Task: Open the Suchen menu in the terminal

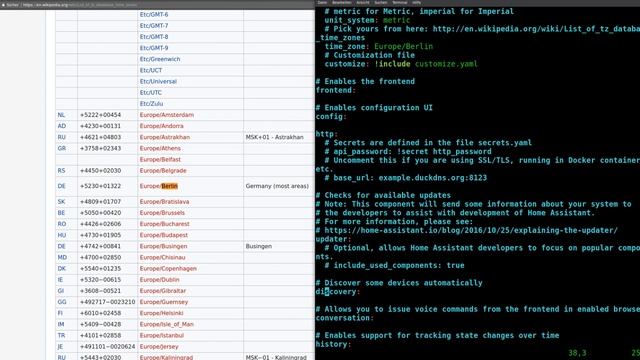Action: (380, 2)
